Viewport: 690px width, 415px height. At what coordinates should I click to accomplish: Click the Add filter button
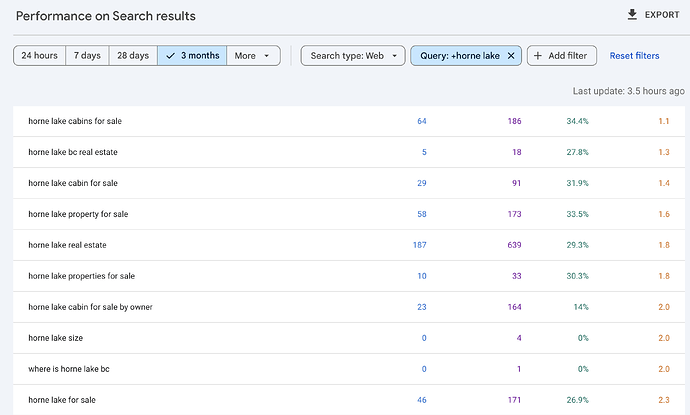(x=563, y=56)
